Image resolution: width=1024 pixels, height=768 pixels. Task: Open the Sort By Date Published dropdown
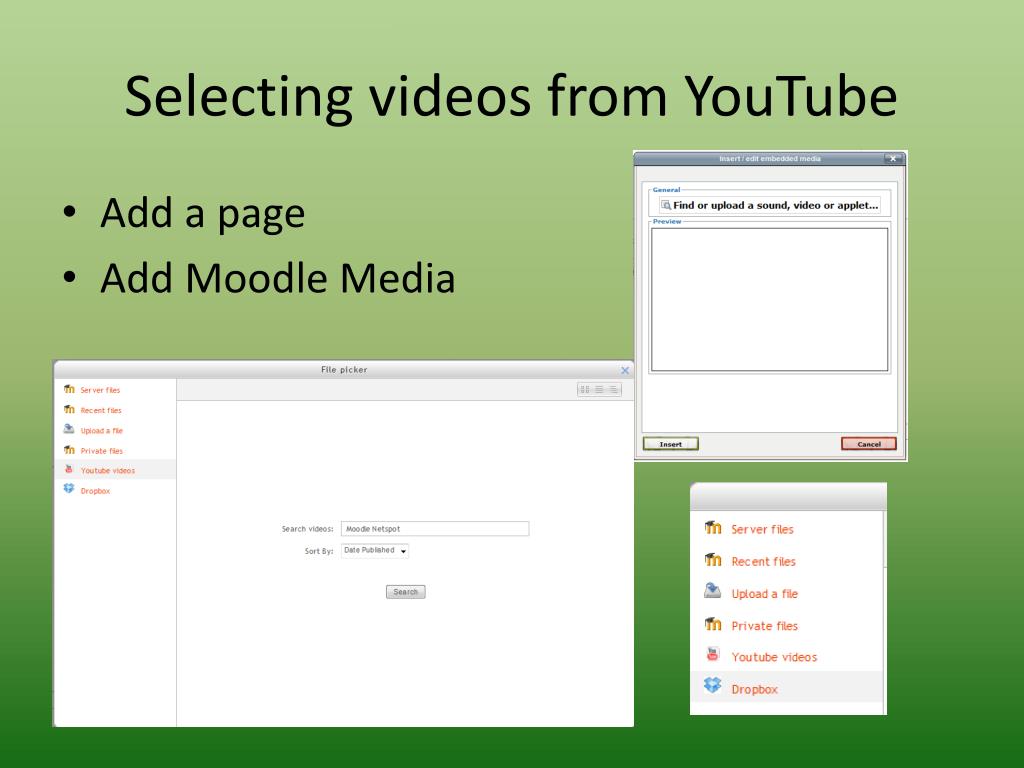pyautogui.click(x=375, y=551)
